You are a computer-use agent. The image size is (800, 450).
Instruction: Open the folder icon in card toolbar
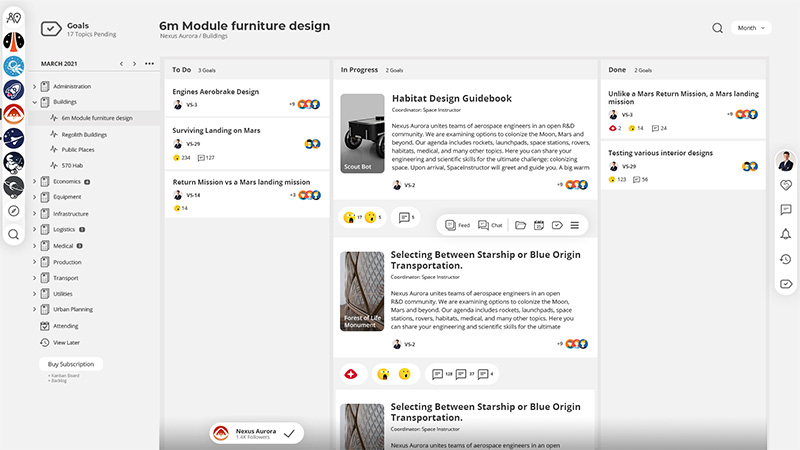[x=520, y=225]
